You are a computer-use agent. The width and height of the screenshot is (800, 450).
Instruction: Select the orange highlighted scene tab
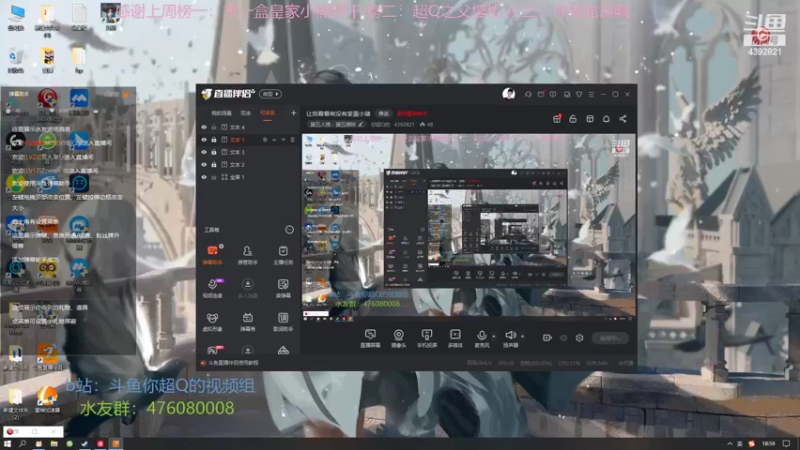(x=267, y=113)
